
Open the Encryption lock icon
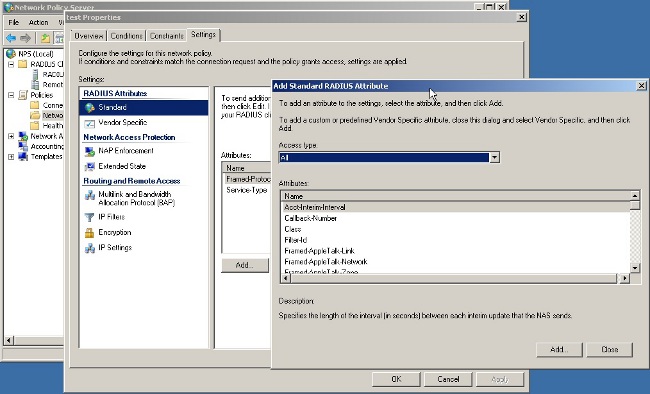pos(90,232)
